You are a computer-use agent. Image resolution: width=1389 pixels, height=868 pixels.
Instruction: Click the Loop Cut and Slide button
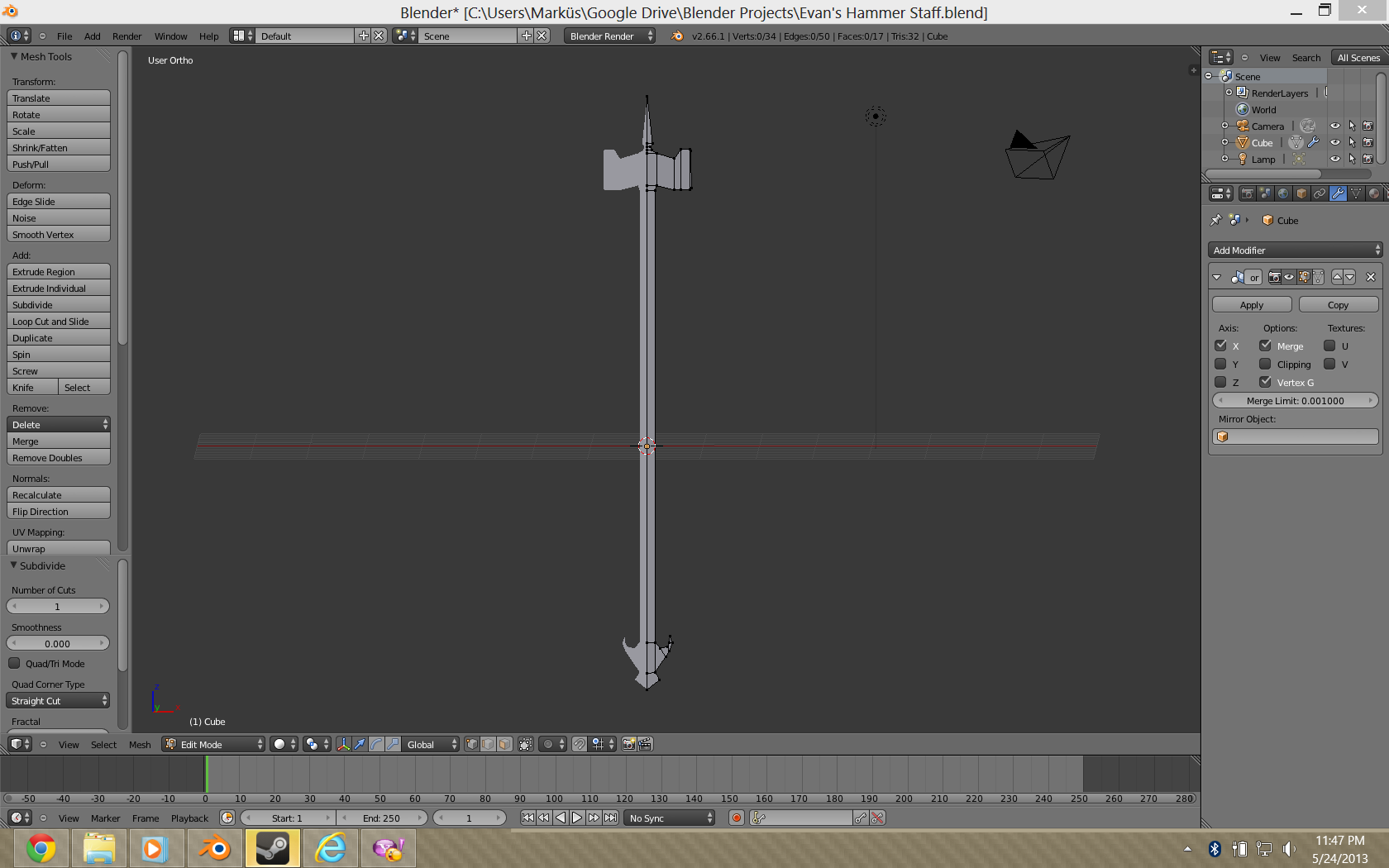58,322
